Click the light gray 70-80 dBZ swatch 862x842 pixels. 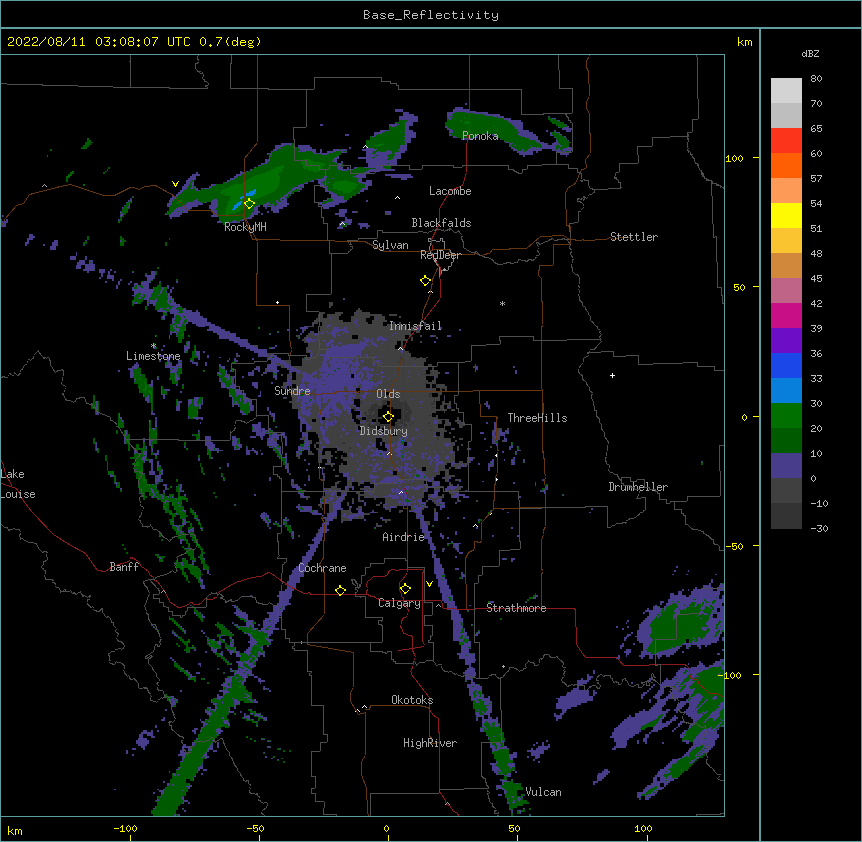point(786,91)
